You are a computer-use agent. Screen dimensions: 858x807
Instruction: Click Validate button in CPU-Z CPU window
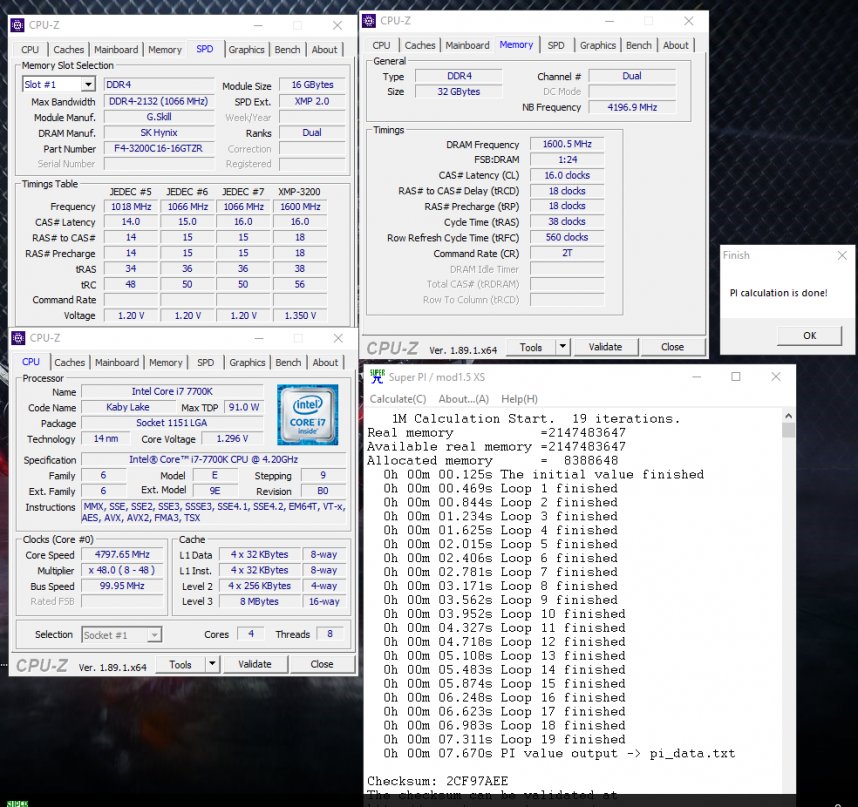pyautogui.click(x=254, y=664)
